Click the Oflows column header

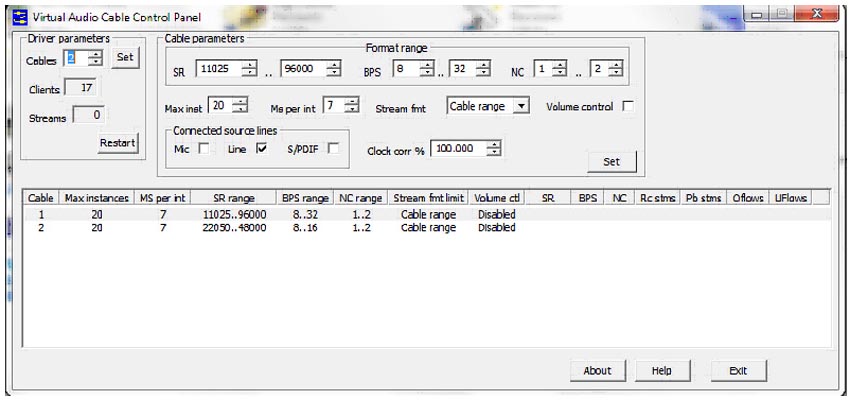[x=748, y=198]
